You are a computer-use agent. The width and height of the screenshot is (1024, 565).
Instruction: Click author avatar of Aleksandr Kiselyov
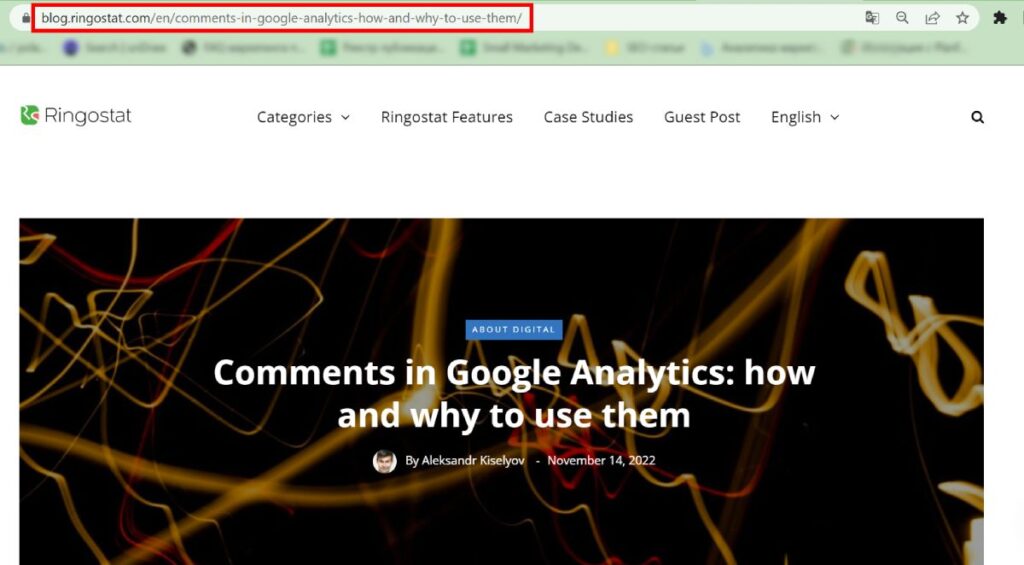coord(385,461)
